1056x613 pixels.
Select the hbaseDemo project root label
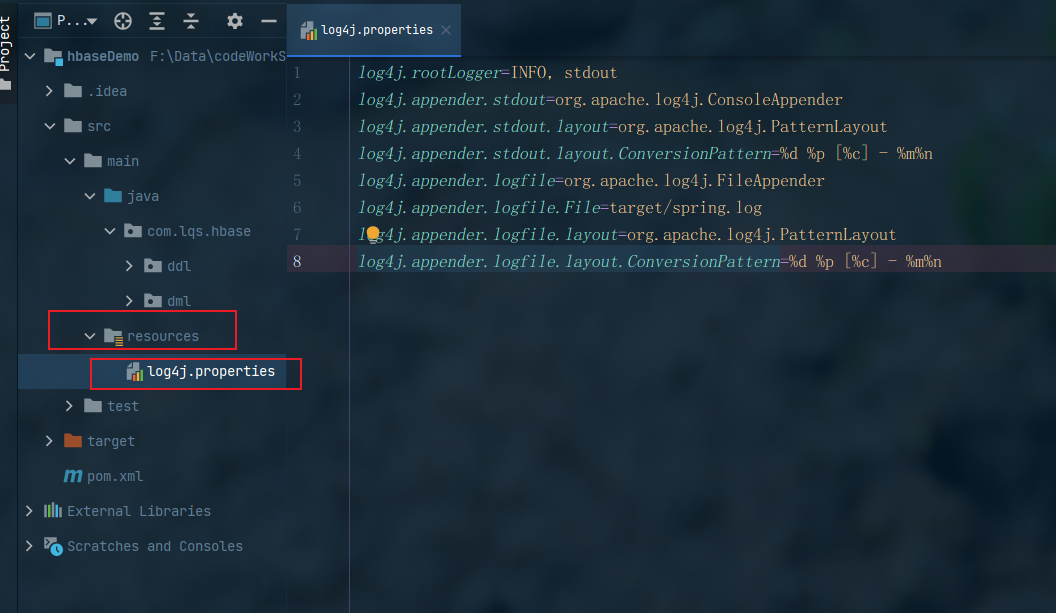(103, 57)
